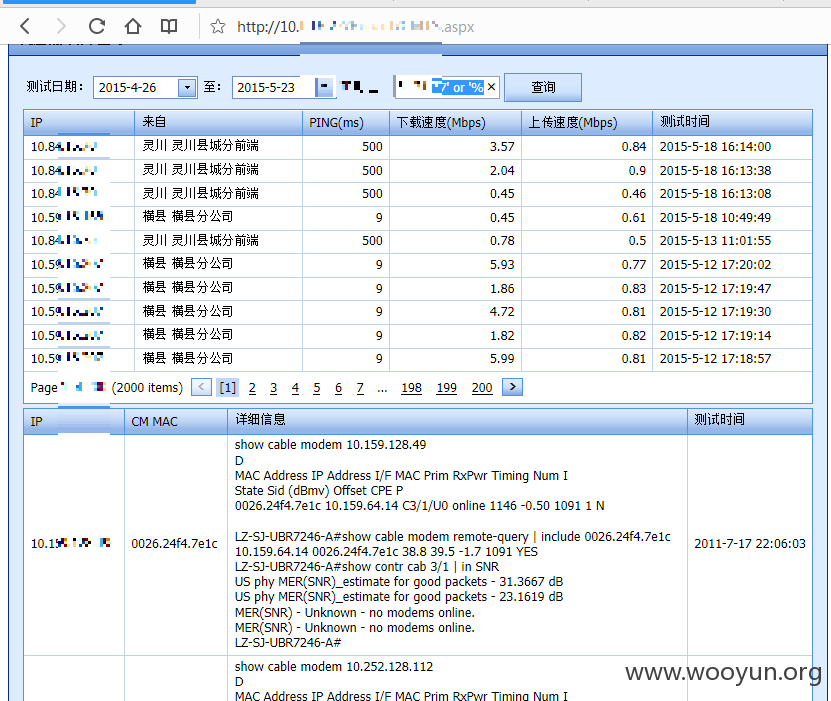Click the browser forward arrow
Image resolution: width=831 pixels, height=701 pixels.
(x=61, y=26)
